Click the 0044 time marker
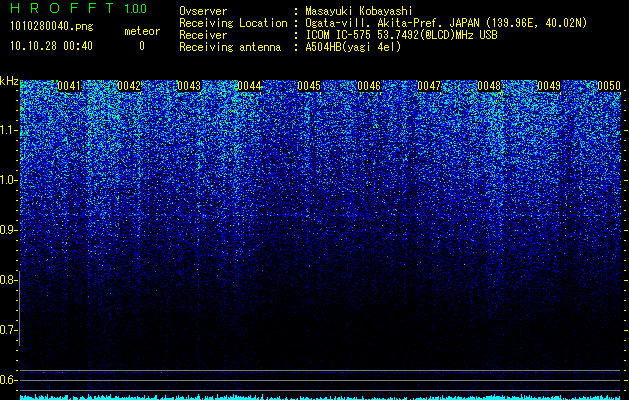 click(249, 86)
